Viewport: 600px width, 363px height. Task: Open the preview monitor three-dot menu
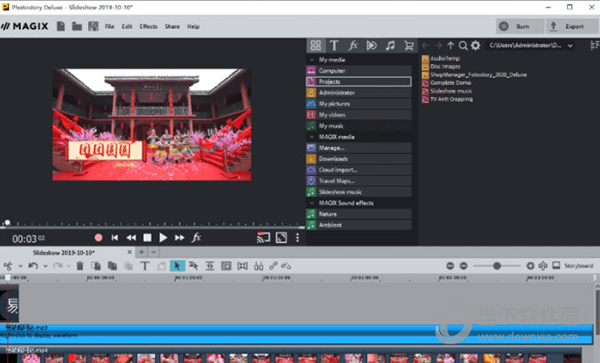coord(297,238)
